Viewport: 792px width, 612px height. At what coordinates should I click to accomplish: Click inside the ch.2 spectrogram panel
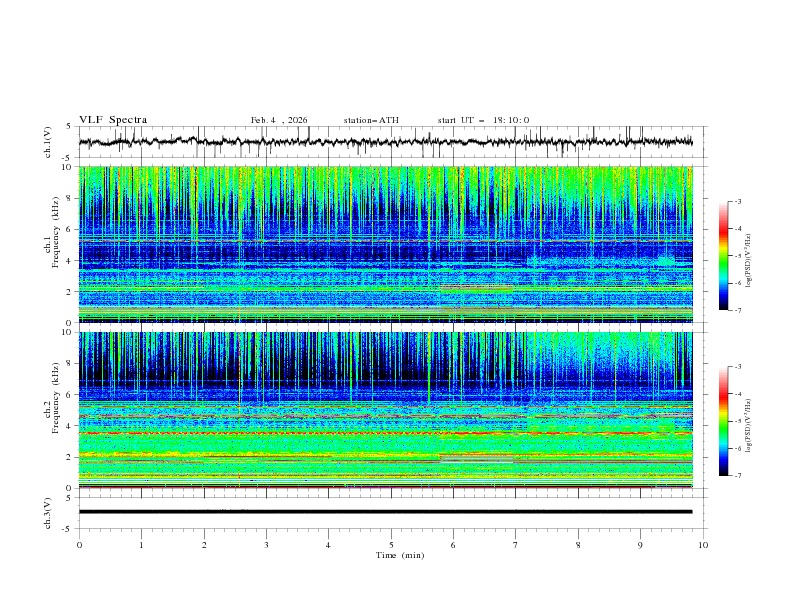(x=385, y=410)
